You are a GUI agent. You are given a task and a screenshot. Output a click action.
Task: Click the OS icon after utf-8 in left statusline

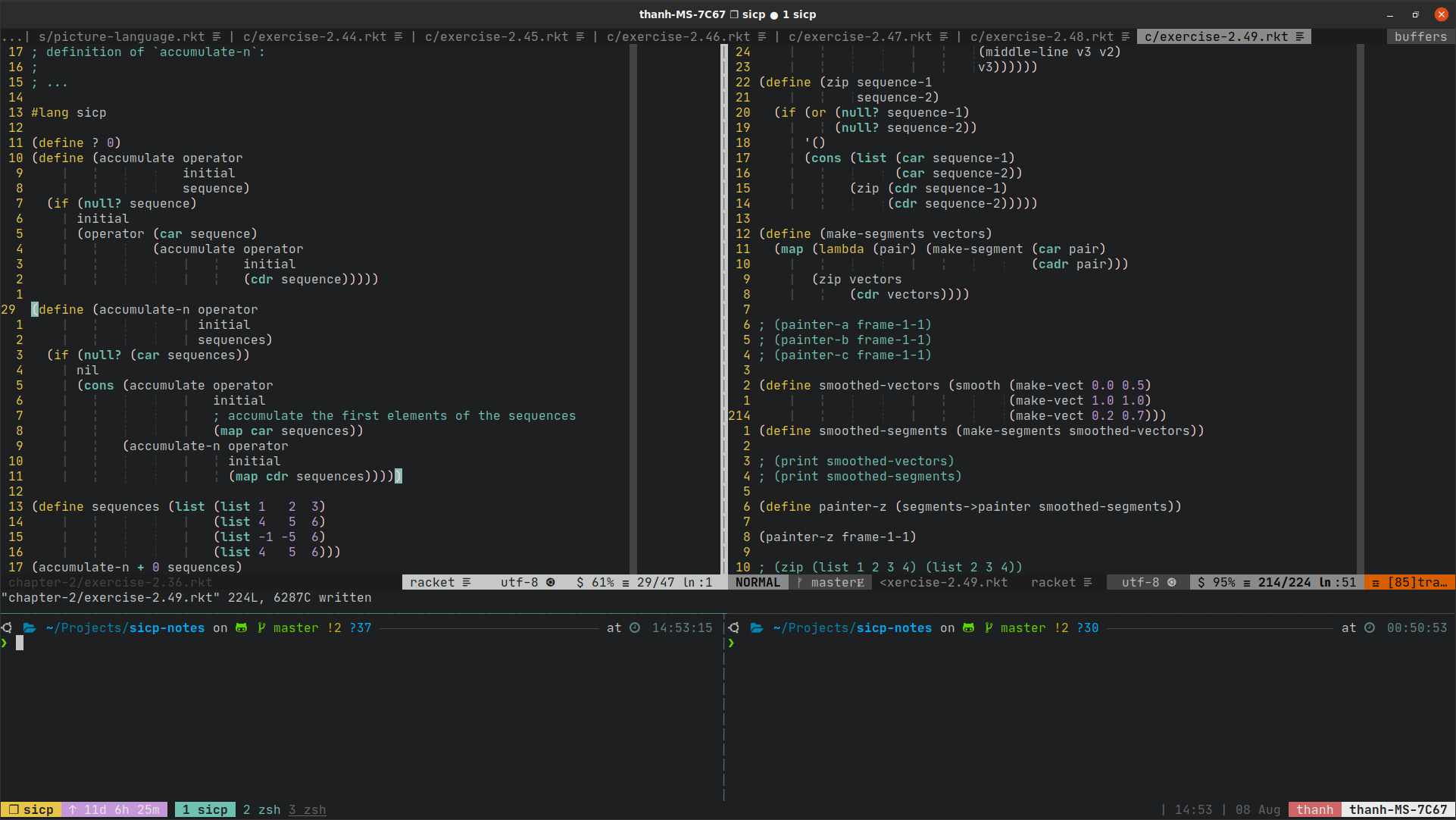click(551, 582)
